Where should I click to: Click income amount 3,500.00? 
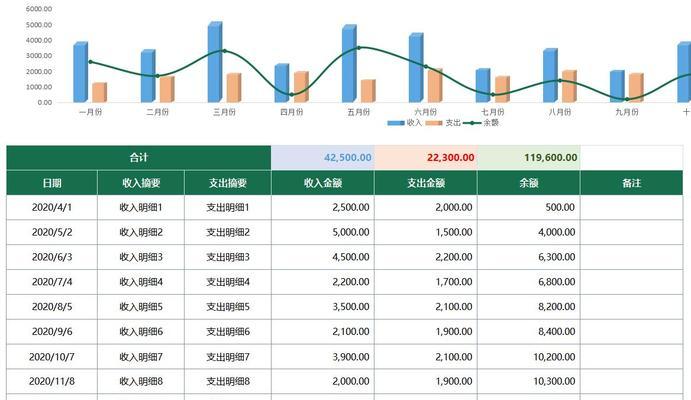tap(323, 307)
